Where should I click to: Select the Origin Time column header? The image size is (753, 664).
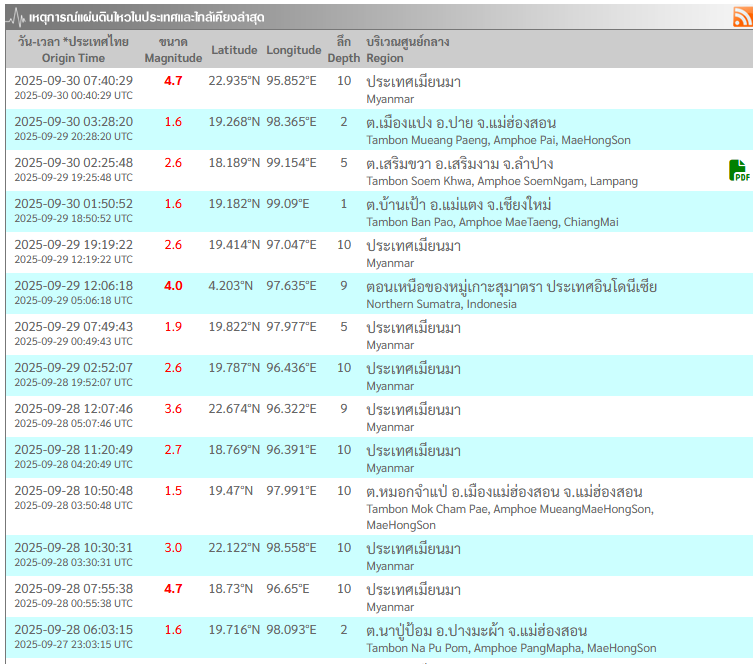73,49
